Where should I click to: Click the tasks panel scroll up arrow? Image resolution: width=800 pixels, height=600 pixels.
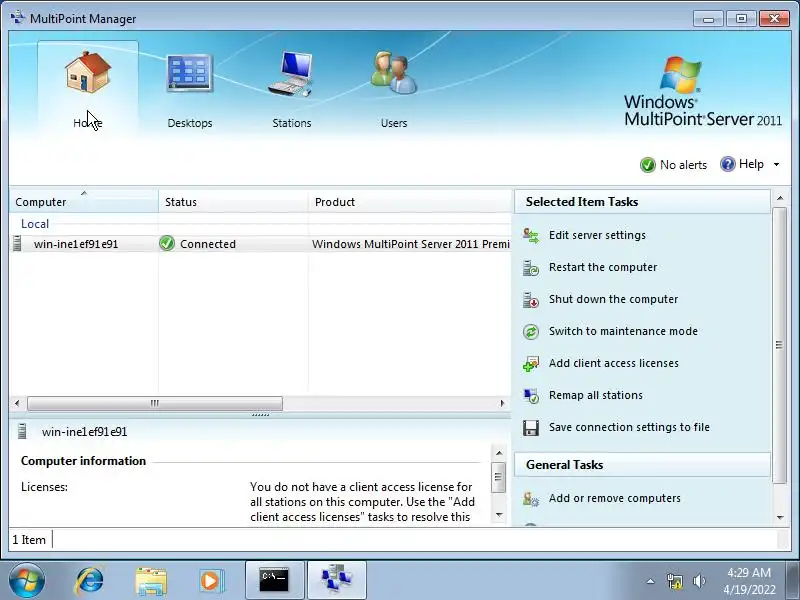[x=780, y=197]
